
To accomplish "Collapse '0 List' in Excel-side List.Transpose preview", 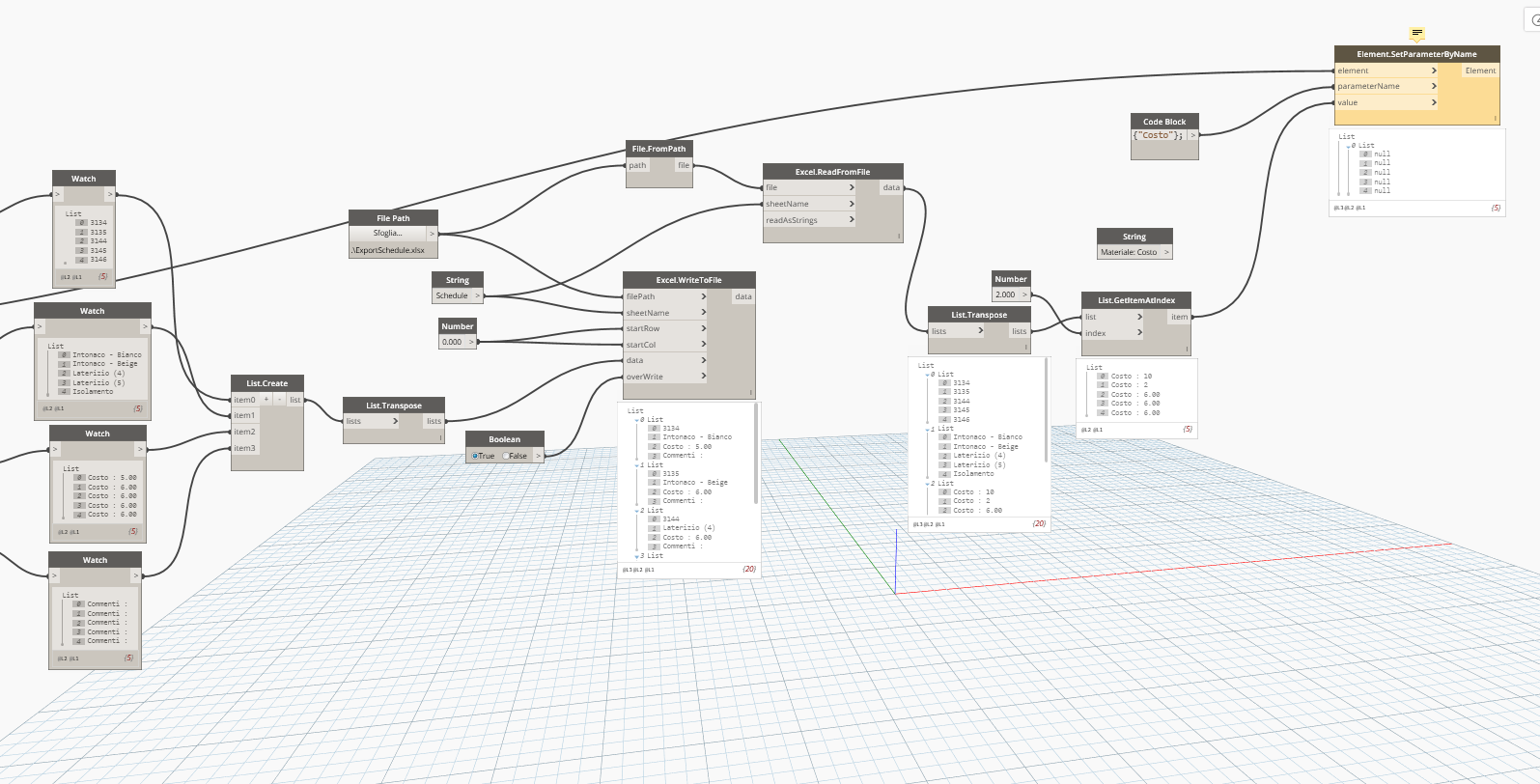I will [x=928, y=375].
